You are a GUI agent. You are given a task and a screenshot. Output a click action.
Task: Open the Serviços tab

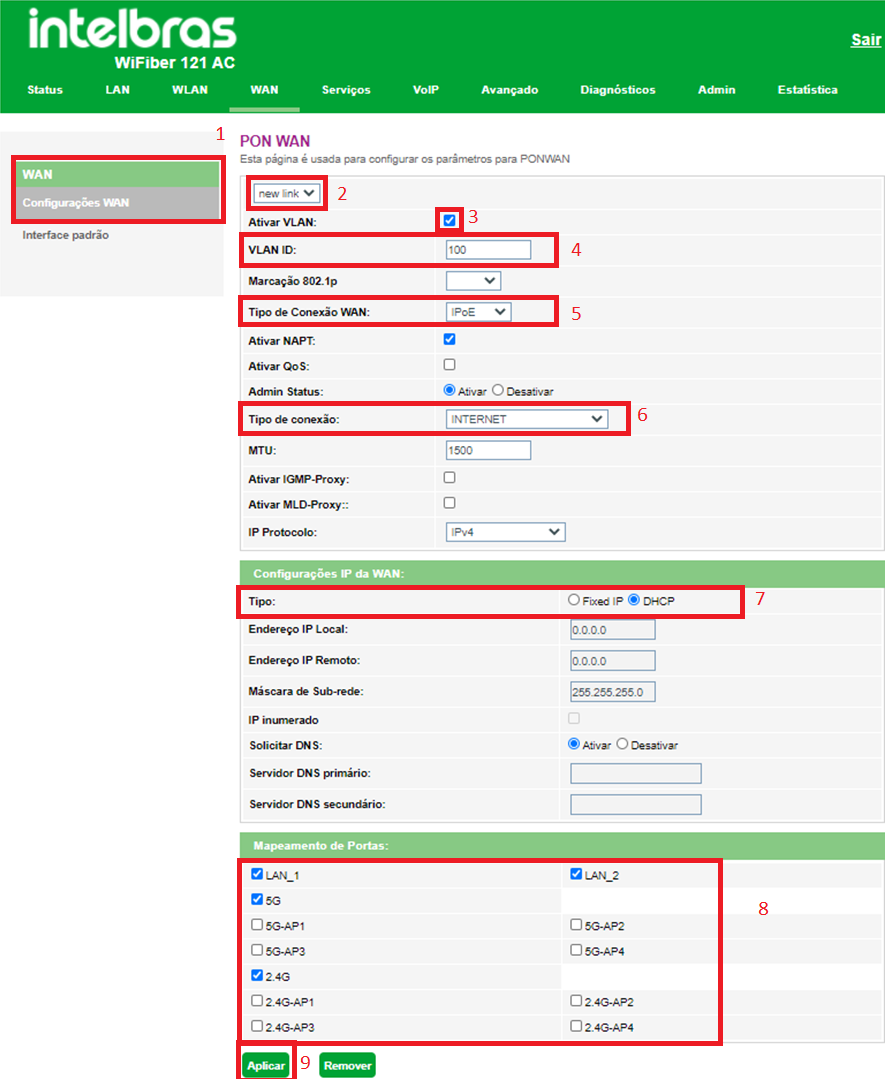point(346,90)
